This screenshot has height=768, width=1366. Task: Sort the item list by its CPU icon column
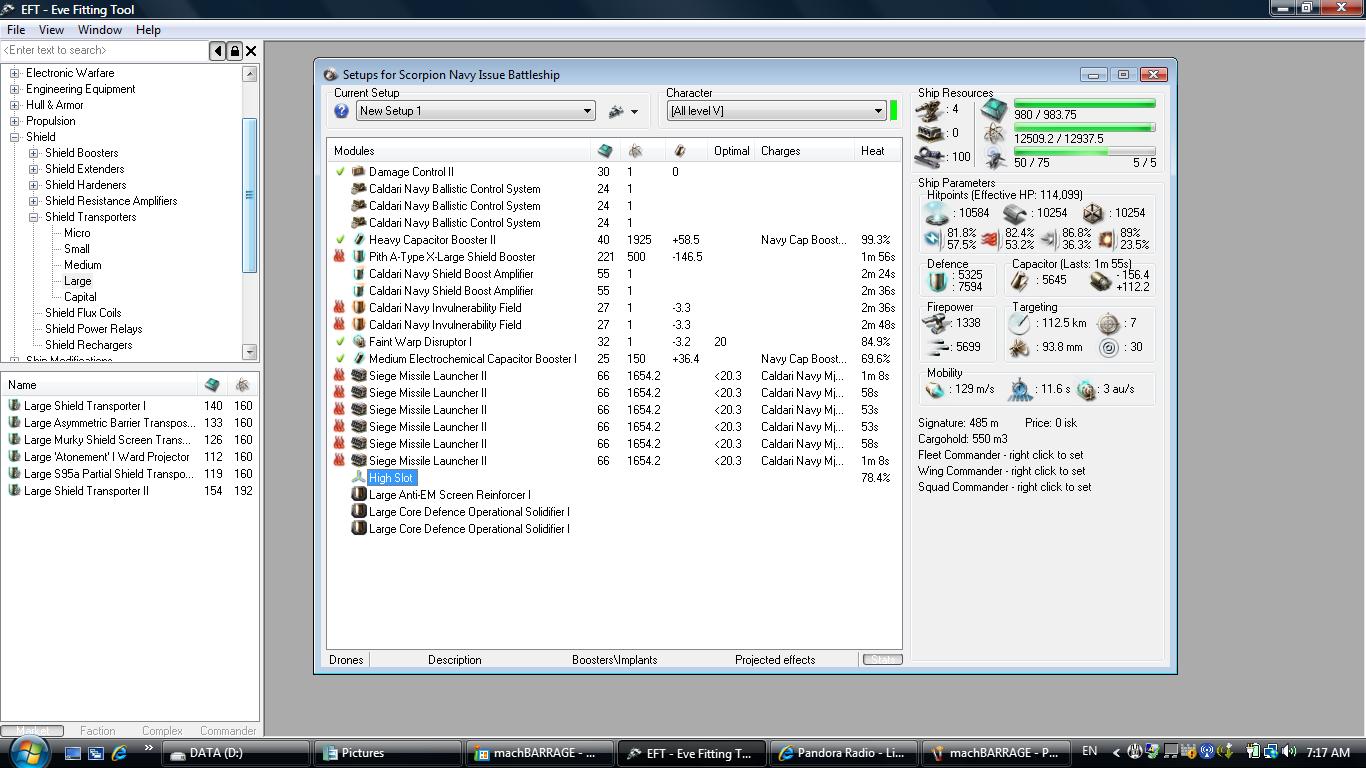pos(212,385)
